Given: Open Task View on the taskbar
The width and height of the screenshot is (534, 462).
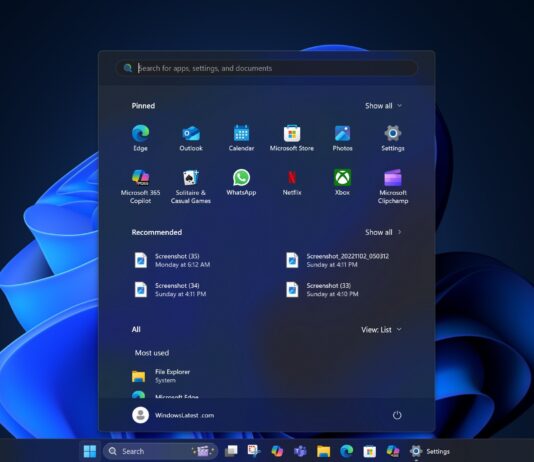Looking at the screenshot, I should pos(231,451).
